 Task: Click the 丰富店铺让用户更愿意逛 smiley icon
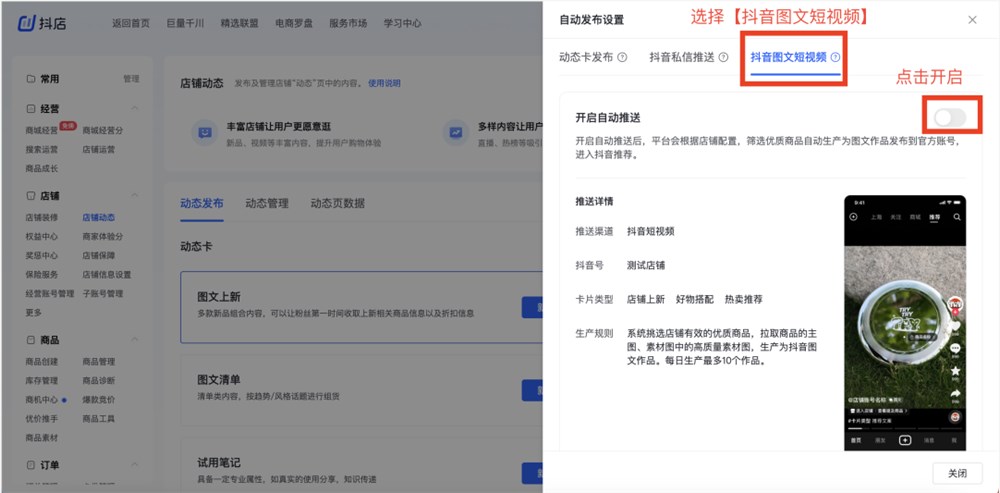point(203,131)
